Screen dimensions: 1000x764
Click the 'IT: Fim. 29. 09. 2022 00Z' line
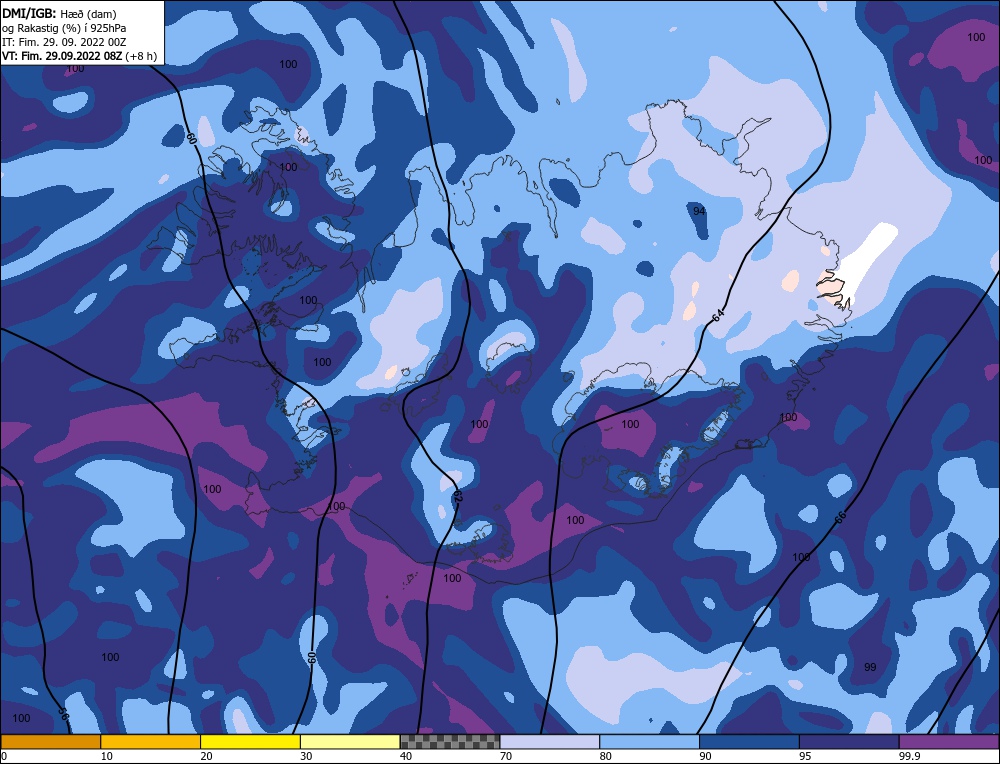(64, 42)
